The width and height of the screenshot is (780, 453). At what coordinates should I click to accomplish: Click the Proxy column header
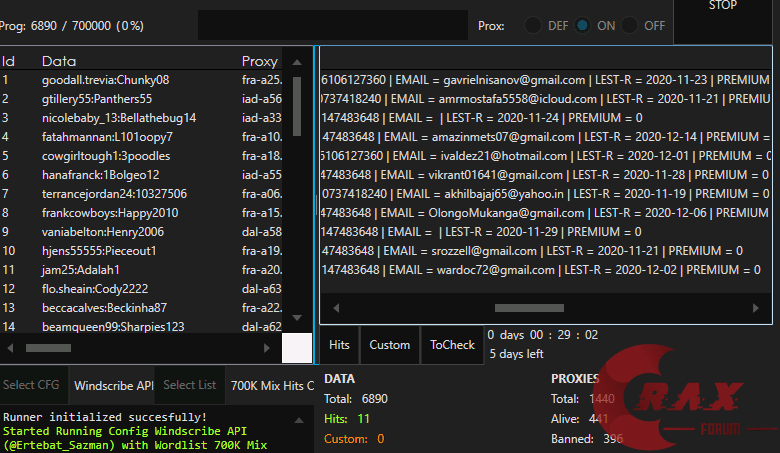coord(260,61)
